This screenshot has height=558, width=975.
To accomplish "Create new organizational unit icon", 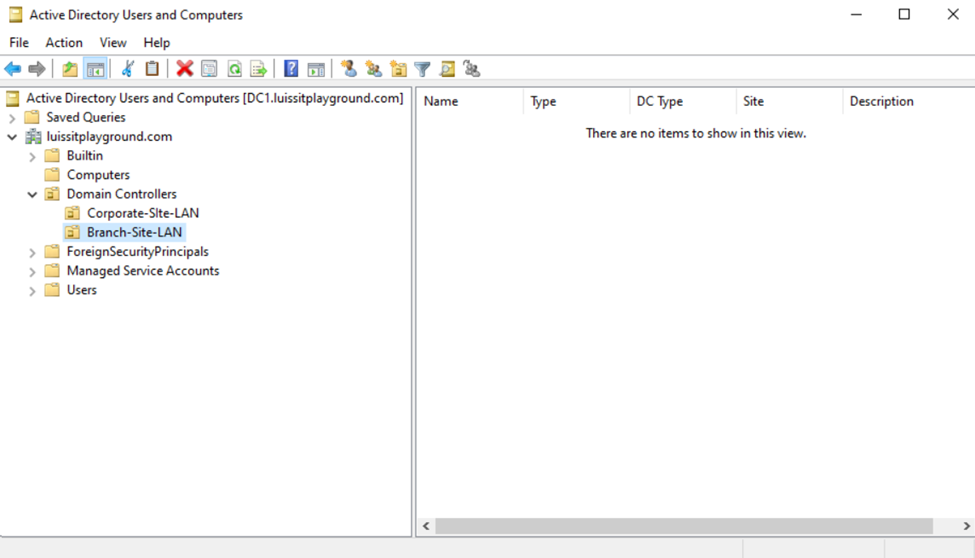I will (x=398, y=69).
